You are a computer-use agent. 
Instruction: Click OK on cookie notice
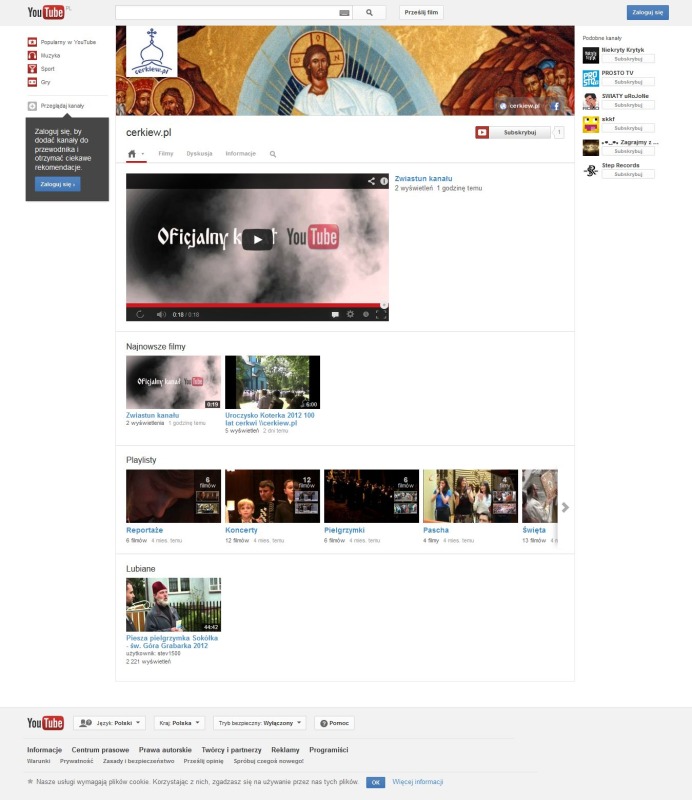click(375, 782)
